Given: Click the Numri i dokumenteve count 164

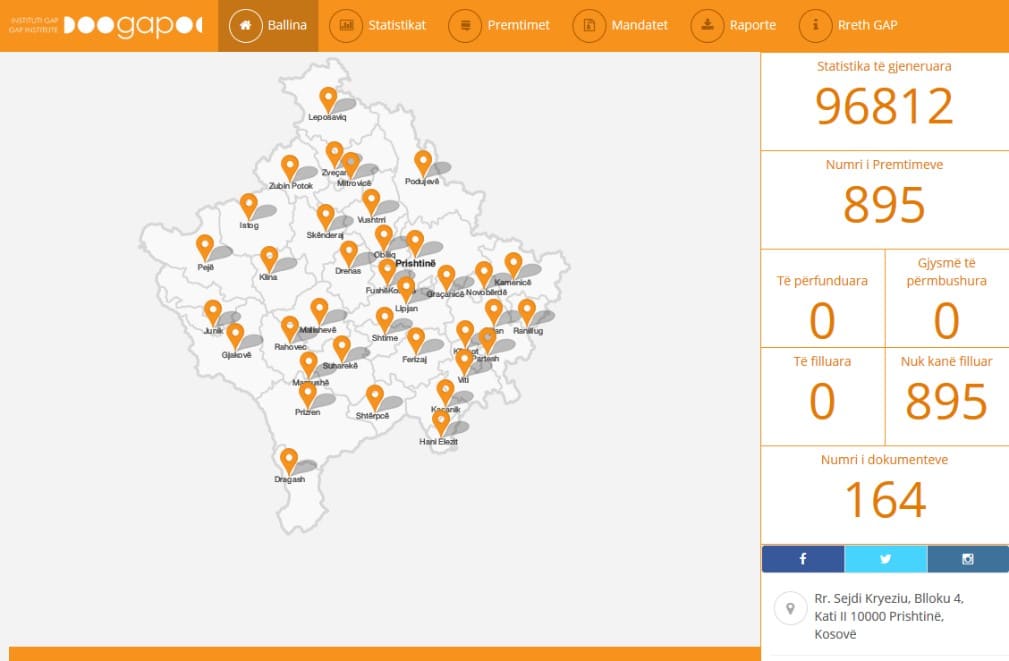Looking at the screenshot, I should point(884,499).
